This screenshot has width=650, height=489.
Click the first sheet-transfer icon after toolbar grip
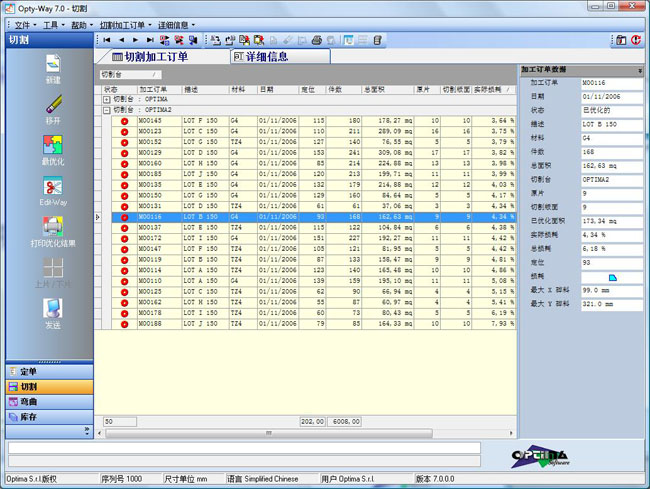pos(216,40)
